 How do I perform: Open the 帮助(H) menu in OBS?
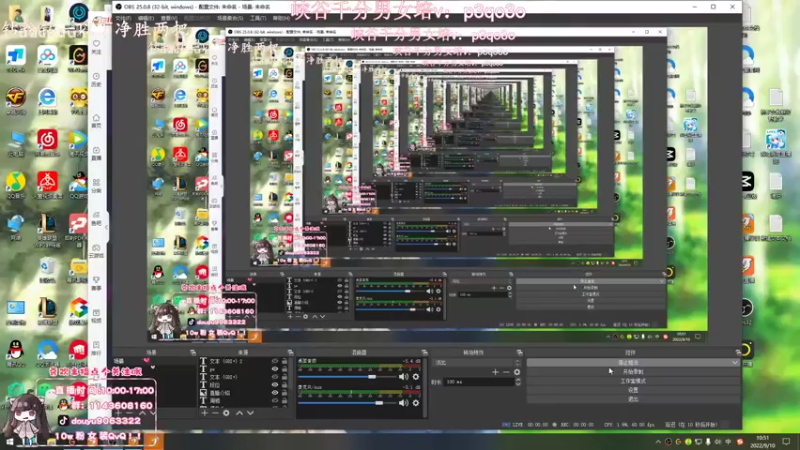point(281,18)
